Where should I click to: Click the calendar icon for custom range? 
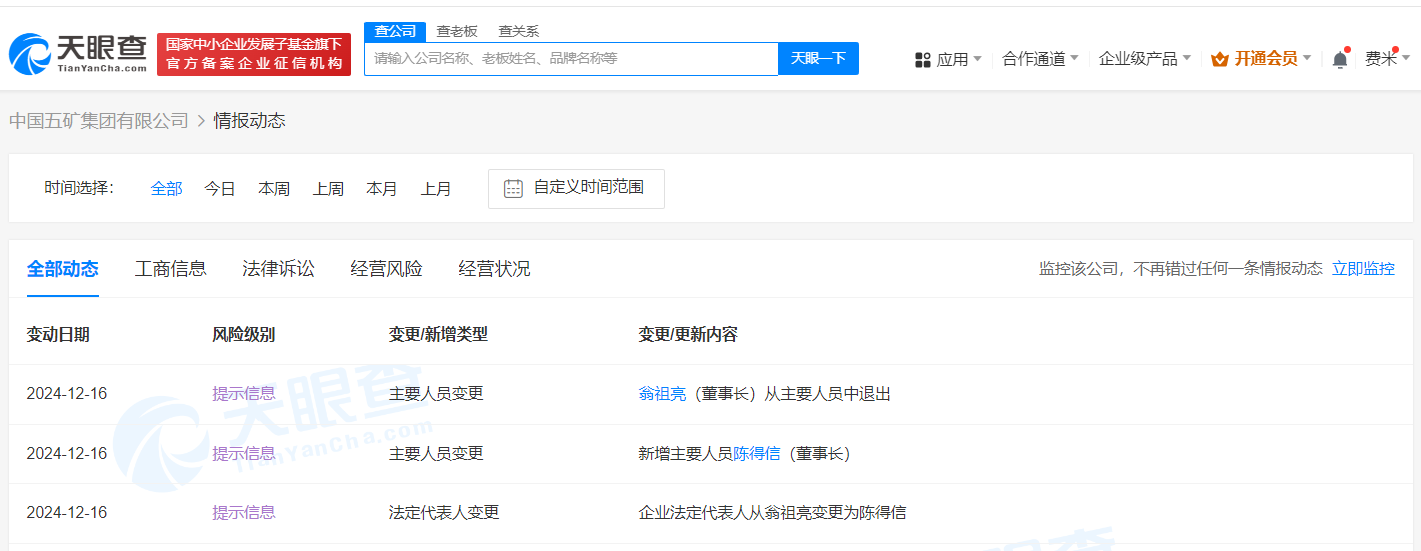click(513, 188)
